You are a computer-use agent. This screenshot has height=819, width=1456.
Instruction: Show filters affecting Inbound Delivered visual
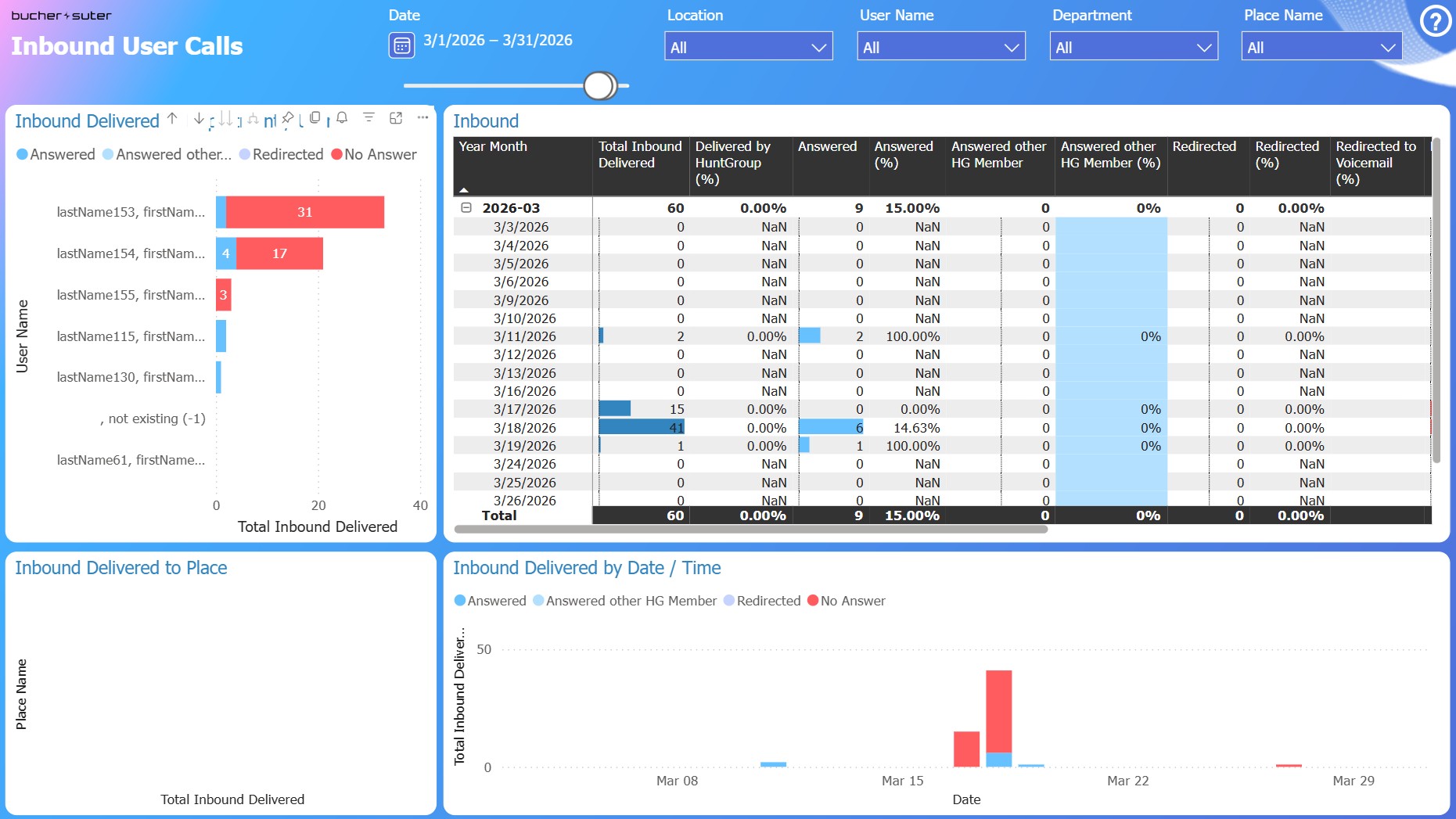[x=368, y=118]
